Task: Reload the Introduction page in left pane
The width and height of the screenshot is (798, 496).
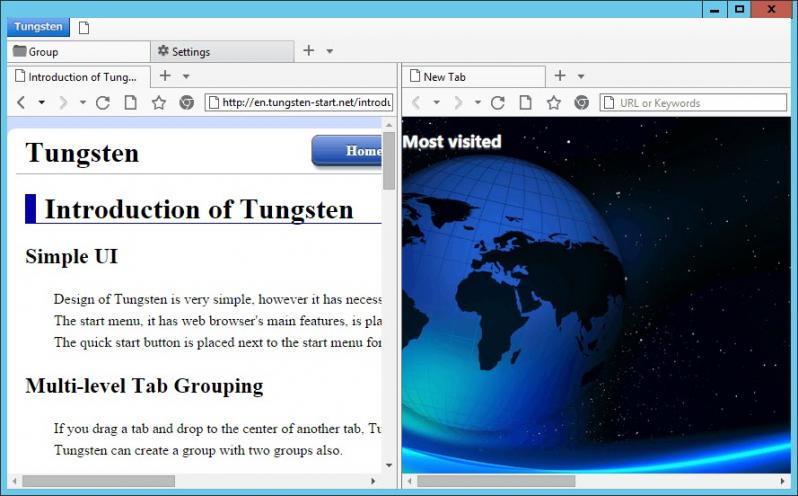Action: (x=103, y=103)
